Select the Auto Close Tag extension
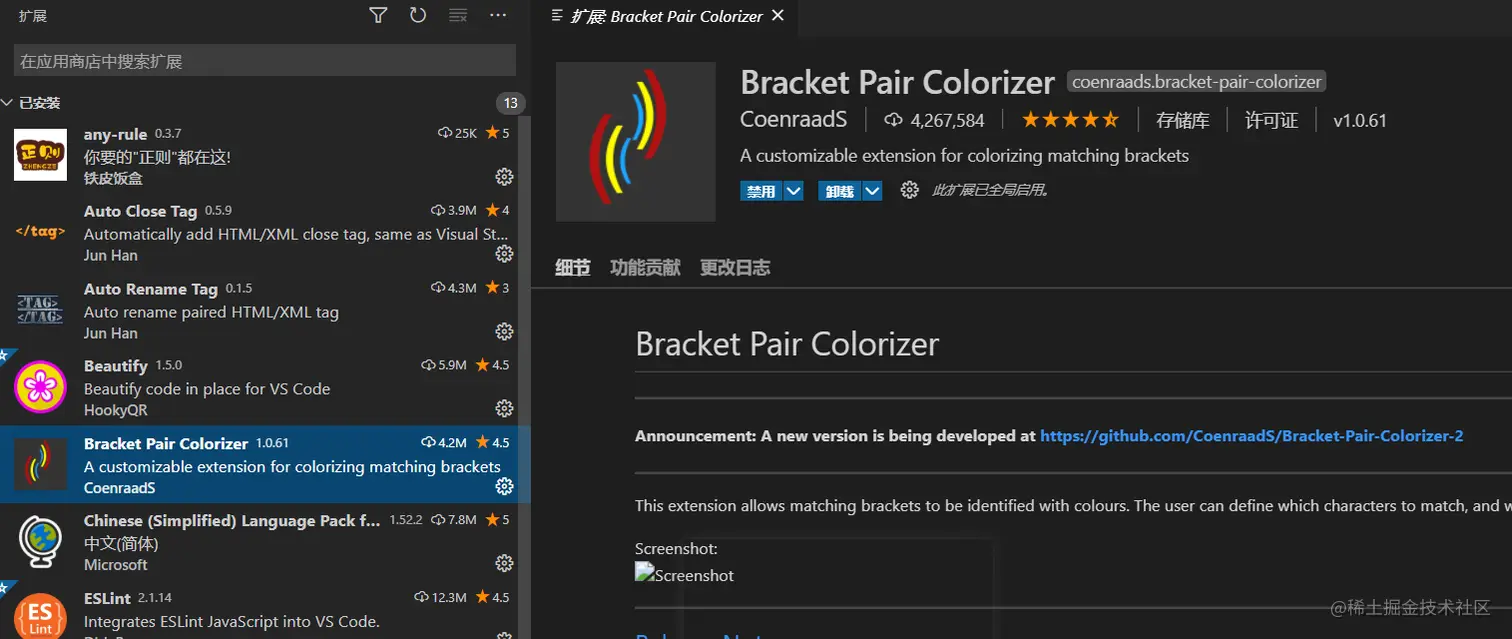Screen dimensions: 1512x639 (x=265, y=233)
